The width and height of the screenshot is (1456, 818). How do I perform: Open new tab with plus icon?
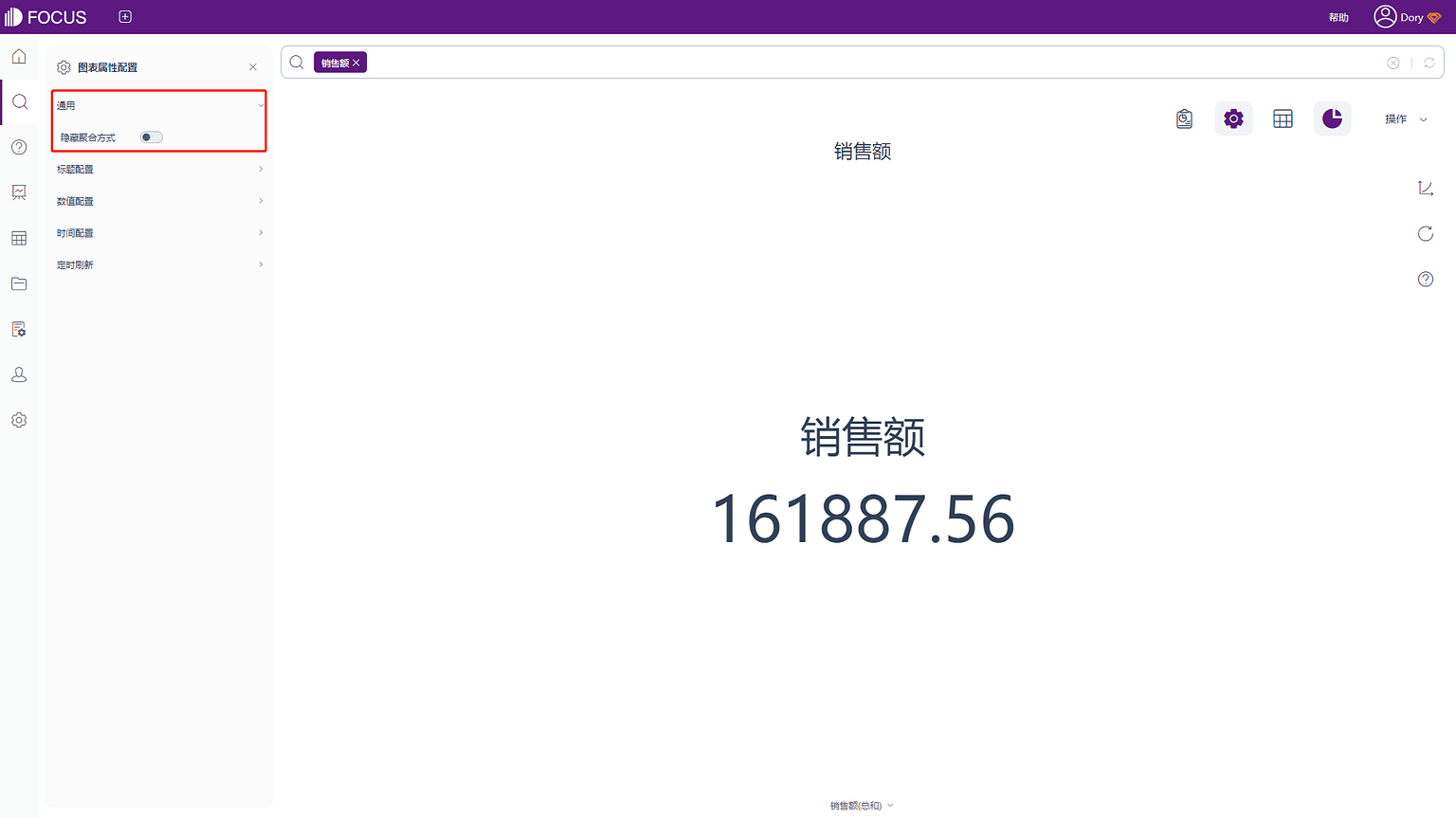click(x=125, y=17)
